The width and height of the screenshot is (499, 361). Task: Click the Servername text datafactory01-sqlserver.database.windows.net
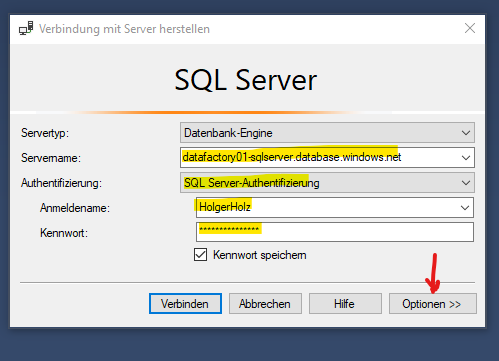(292, 157)
